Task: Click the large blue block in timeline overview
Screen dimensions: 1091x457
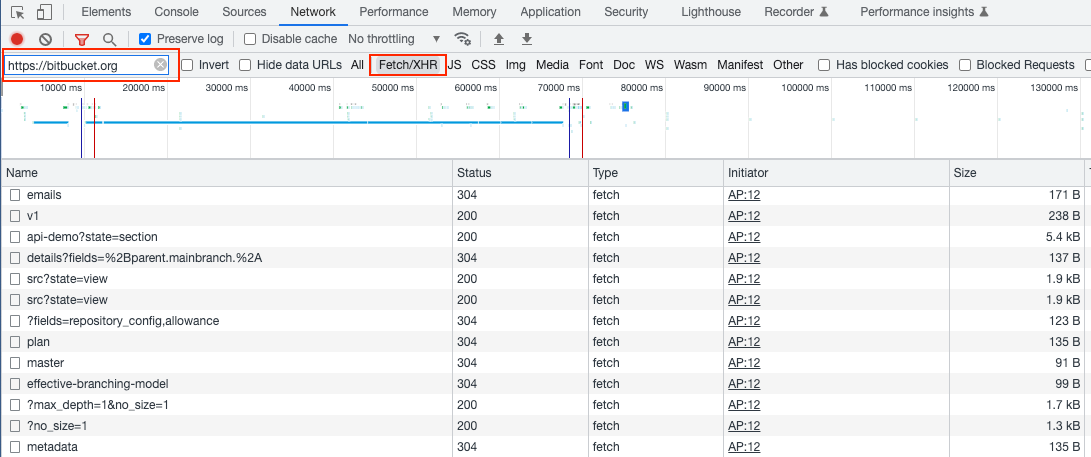Action: [626, 106]
